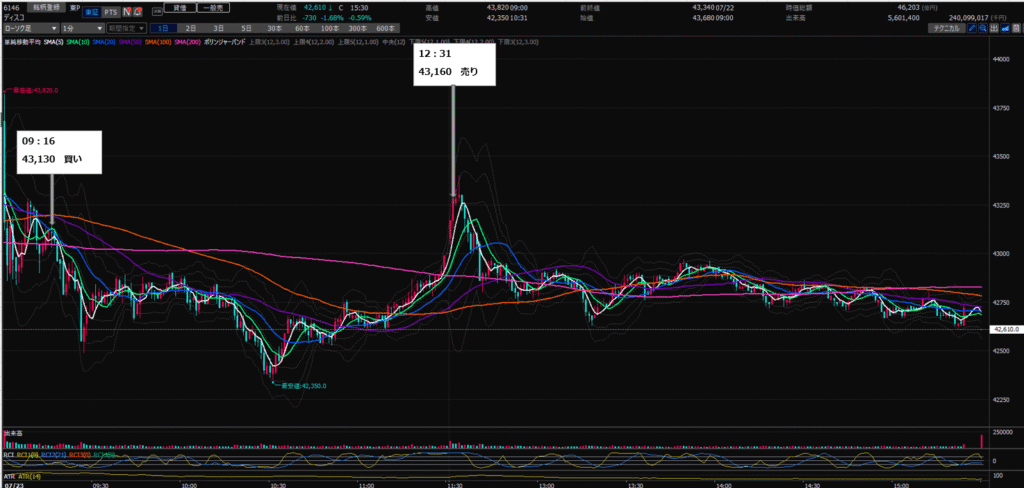Click the ATR(14) legend label
1024x488 pixels.
(29, 476)
